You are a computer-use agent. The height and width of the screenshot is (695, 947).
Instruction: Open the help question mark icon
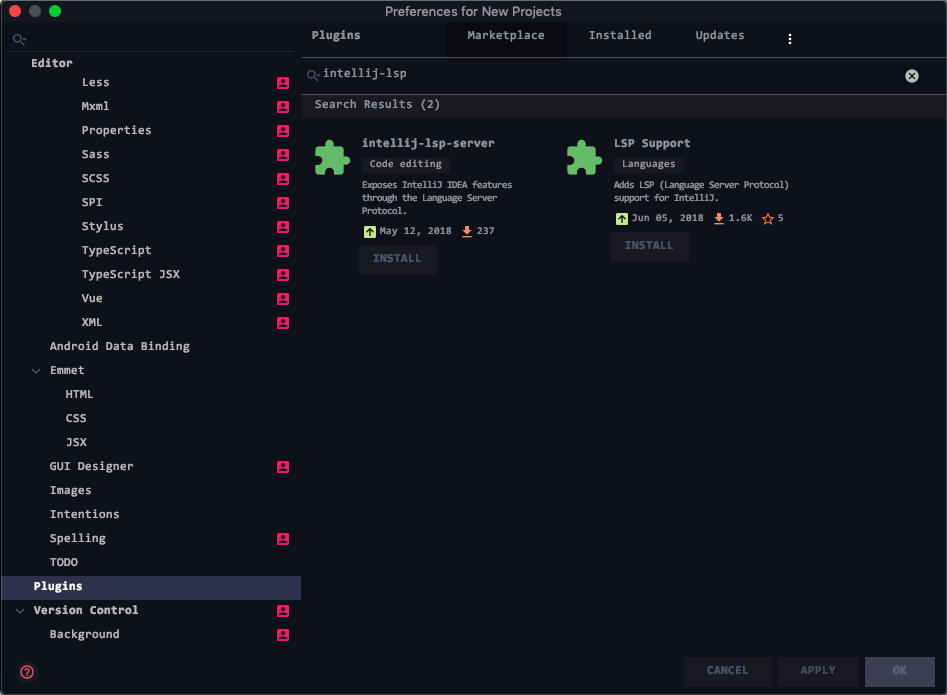point(27,672)
